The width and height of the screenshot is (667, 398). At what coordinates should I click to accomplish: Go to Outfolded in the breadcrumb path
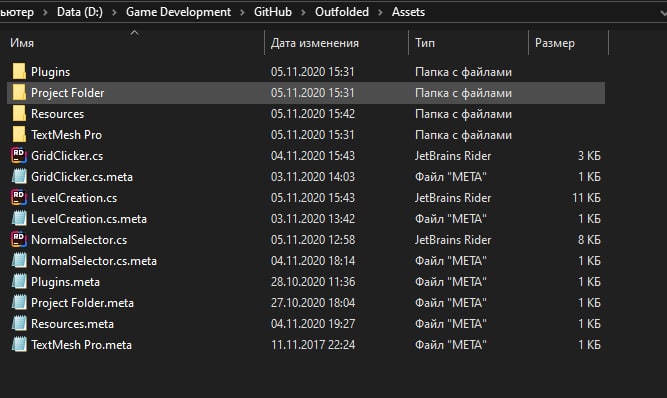(342, 12)
